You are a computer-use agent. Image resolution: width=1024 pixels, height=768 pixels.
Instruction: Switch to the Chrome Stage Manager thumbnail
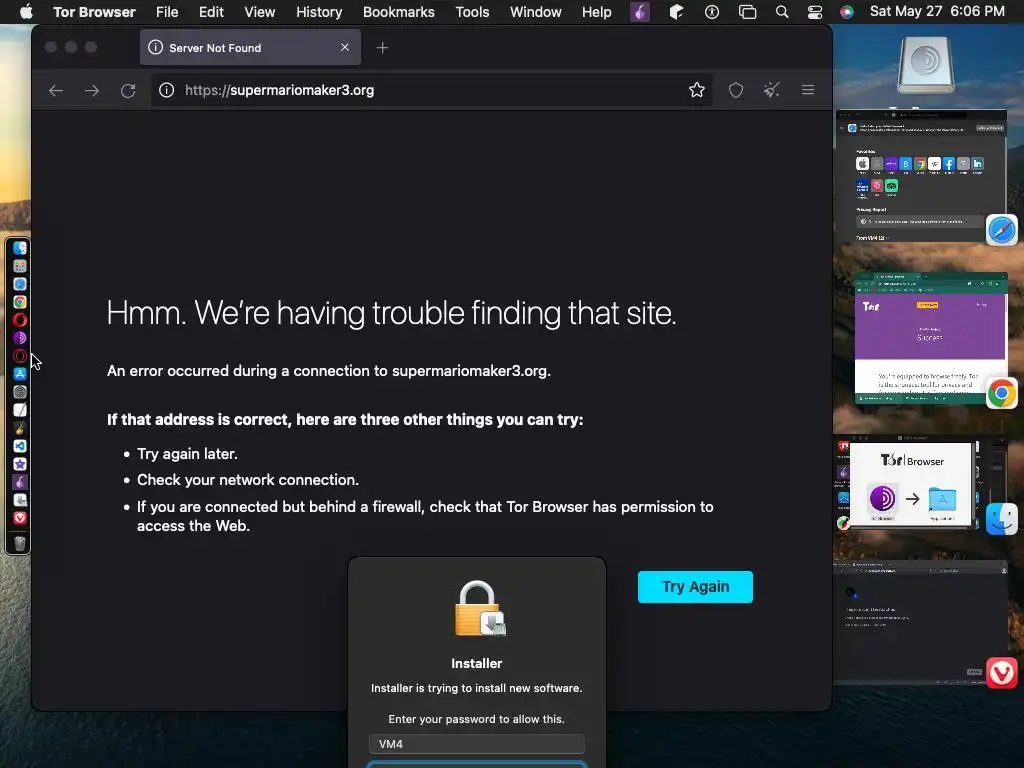point(931,338)
